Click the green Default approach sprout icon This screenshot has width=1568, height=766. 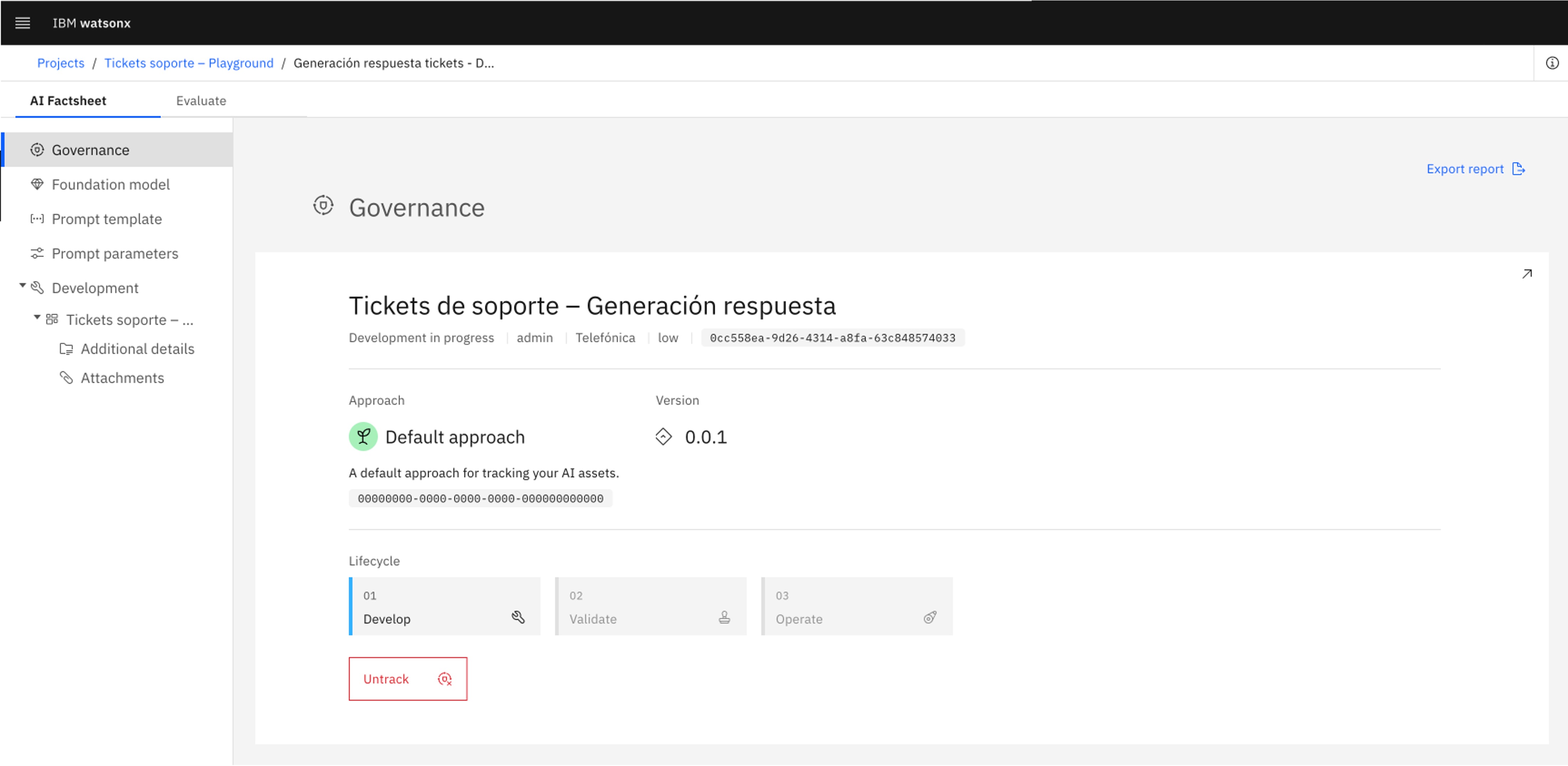(363, 437)
